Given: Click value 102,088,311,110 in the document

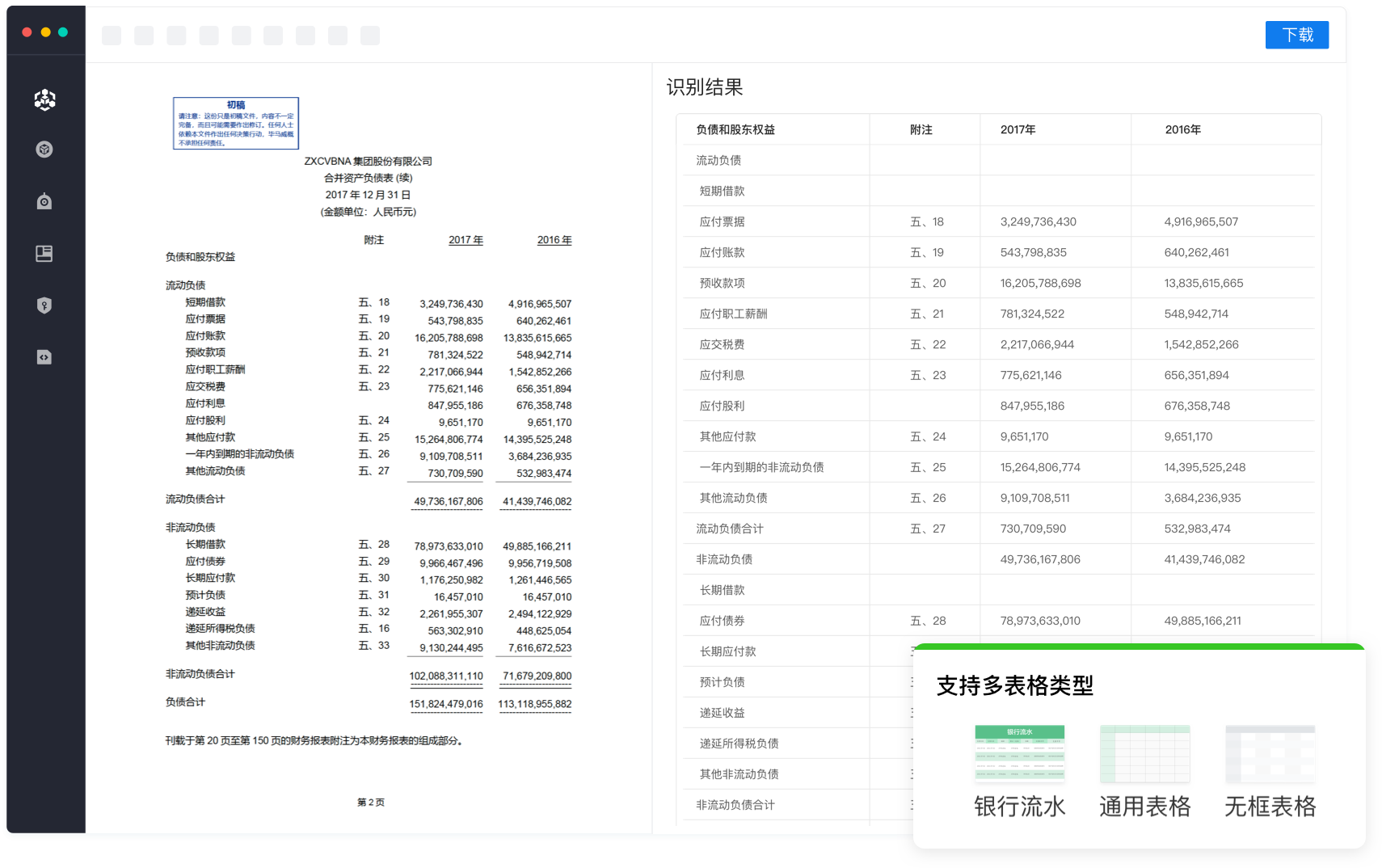Looking at the screenshot, I should click(x=446, y=676).
